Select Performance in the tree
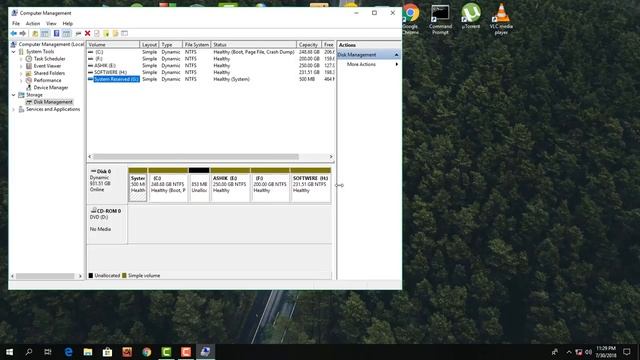640x360 pixels. tap(47, 80)
